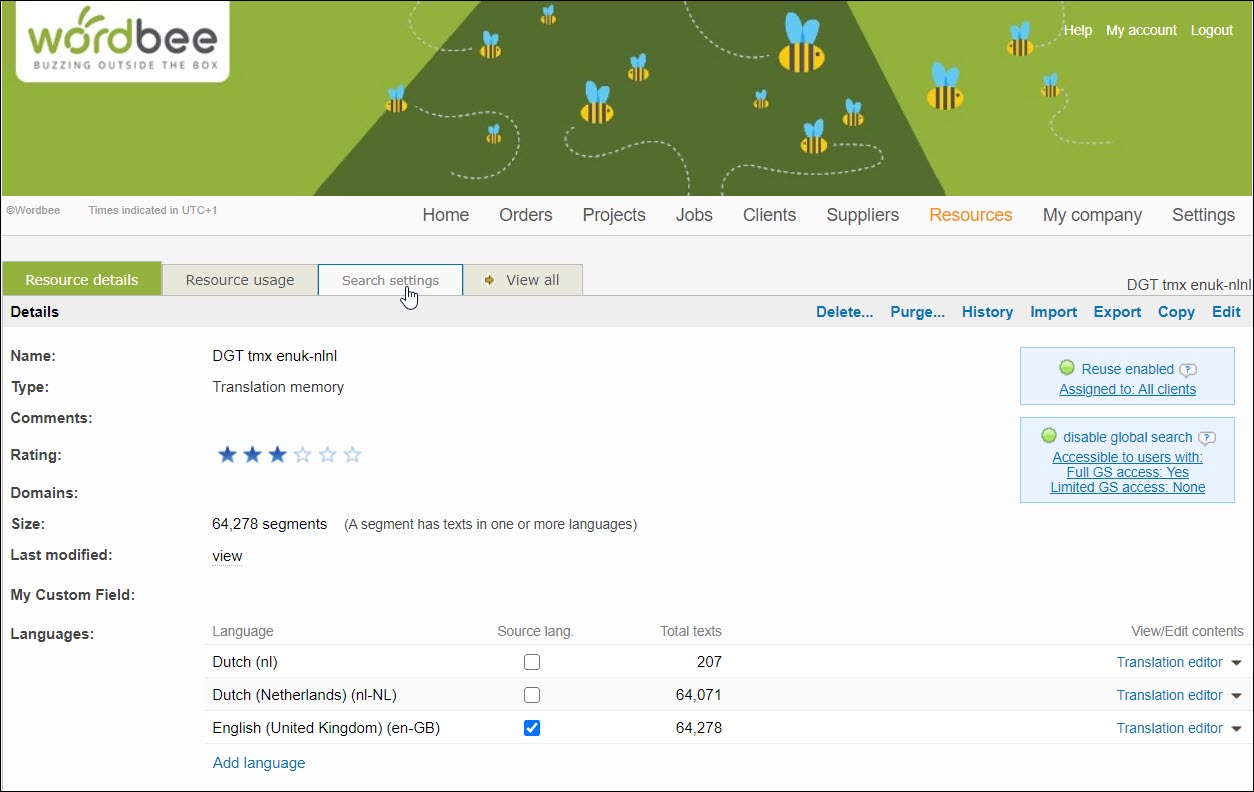Click the Add language link
1254x792 pixels.
point(259,763)
